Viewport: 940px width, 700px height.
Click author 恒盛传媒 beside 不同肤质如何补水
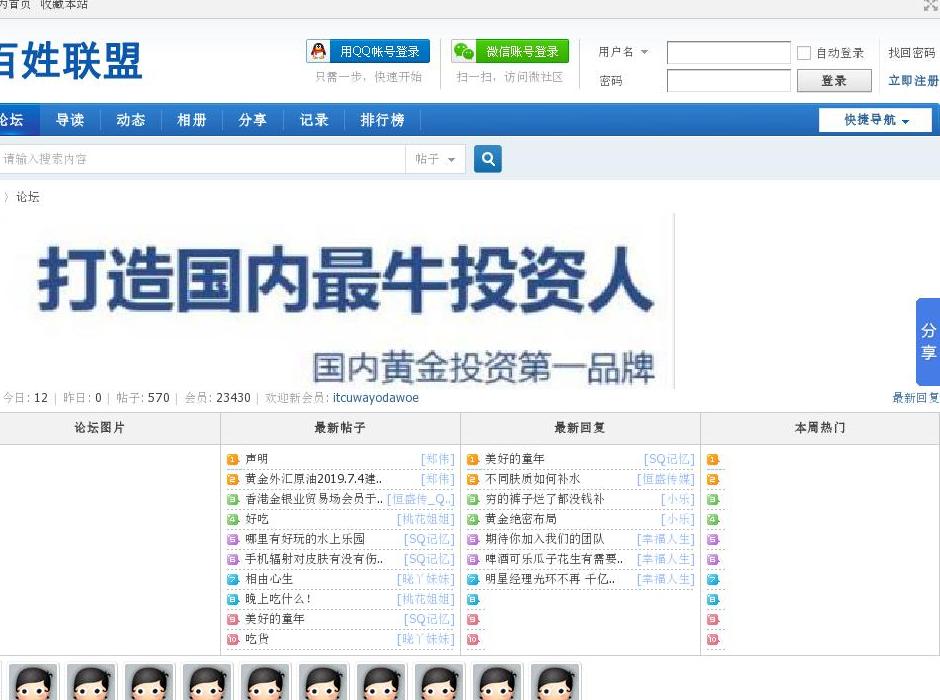click(665, 479)
